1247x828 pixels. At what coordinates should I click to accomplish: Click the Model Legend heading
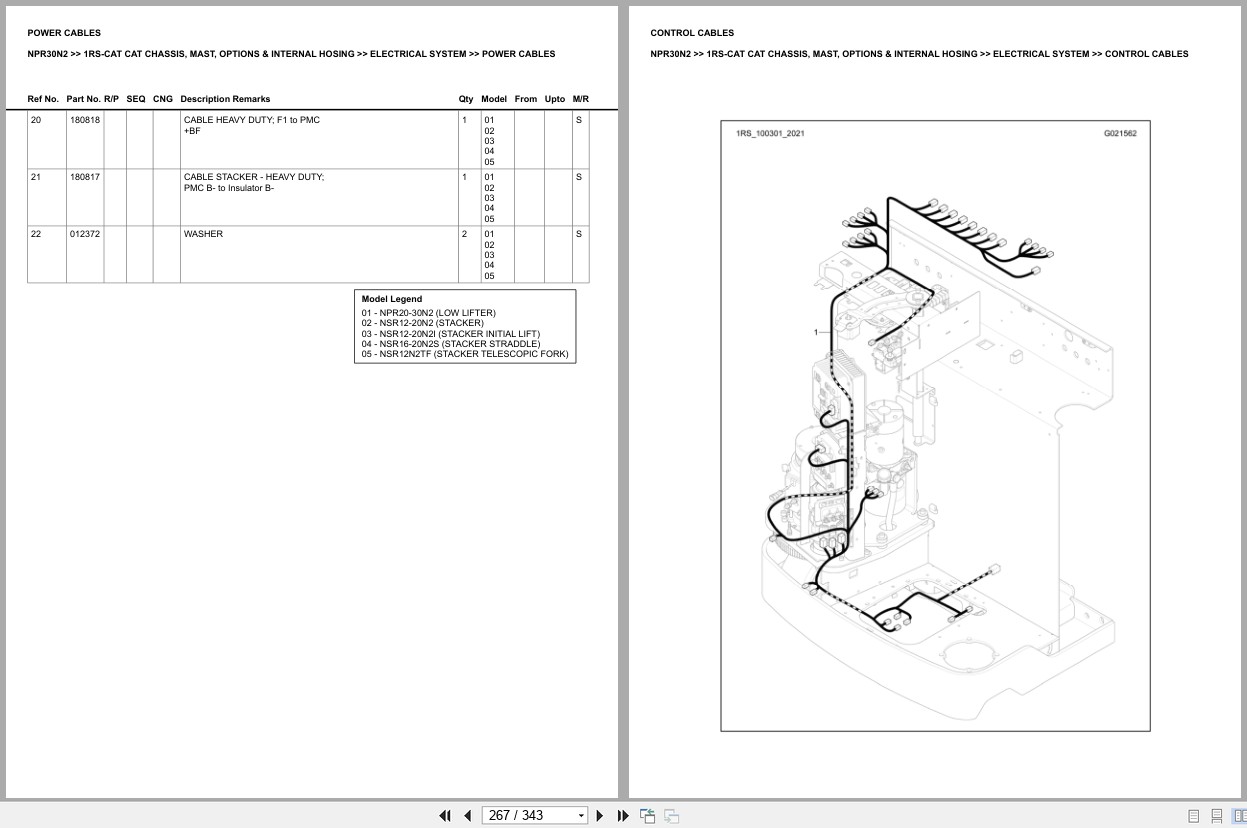[x=392, y=299]
